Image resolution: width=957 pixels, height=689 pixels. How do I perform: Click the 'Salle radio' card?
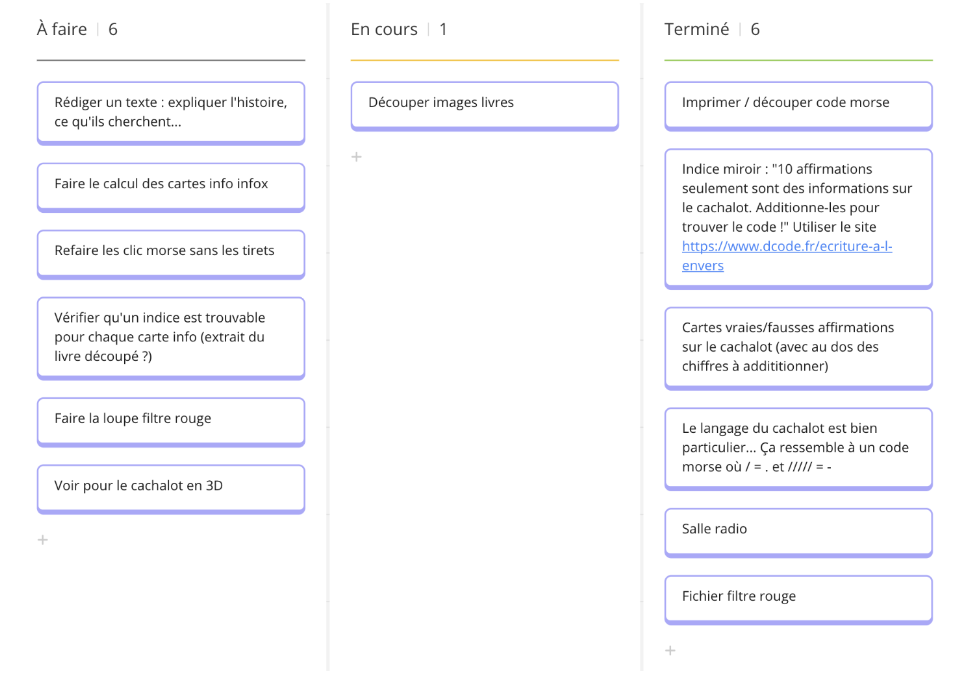click(x=798, y=530)
